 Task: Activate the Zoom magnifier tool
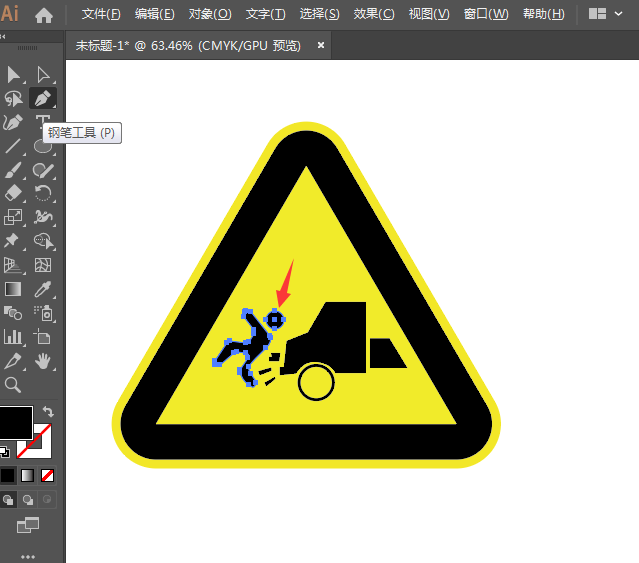point(13,385)
